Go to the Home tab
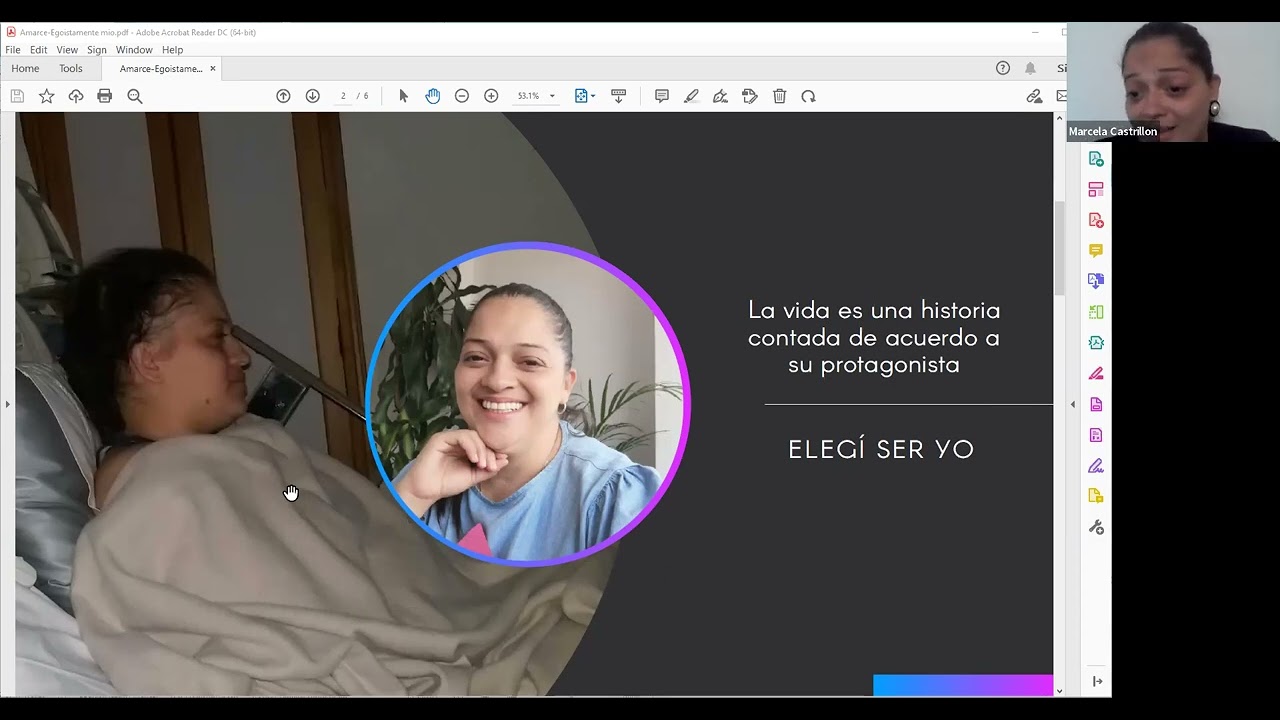Viewport: 1280px width, 720px height. (25, 69)
